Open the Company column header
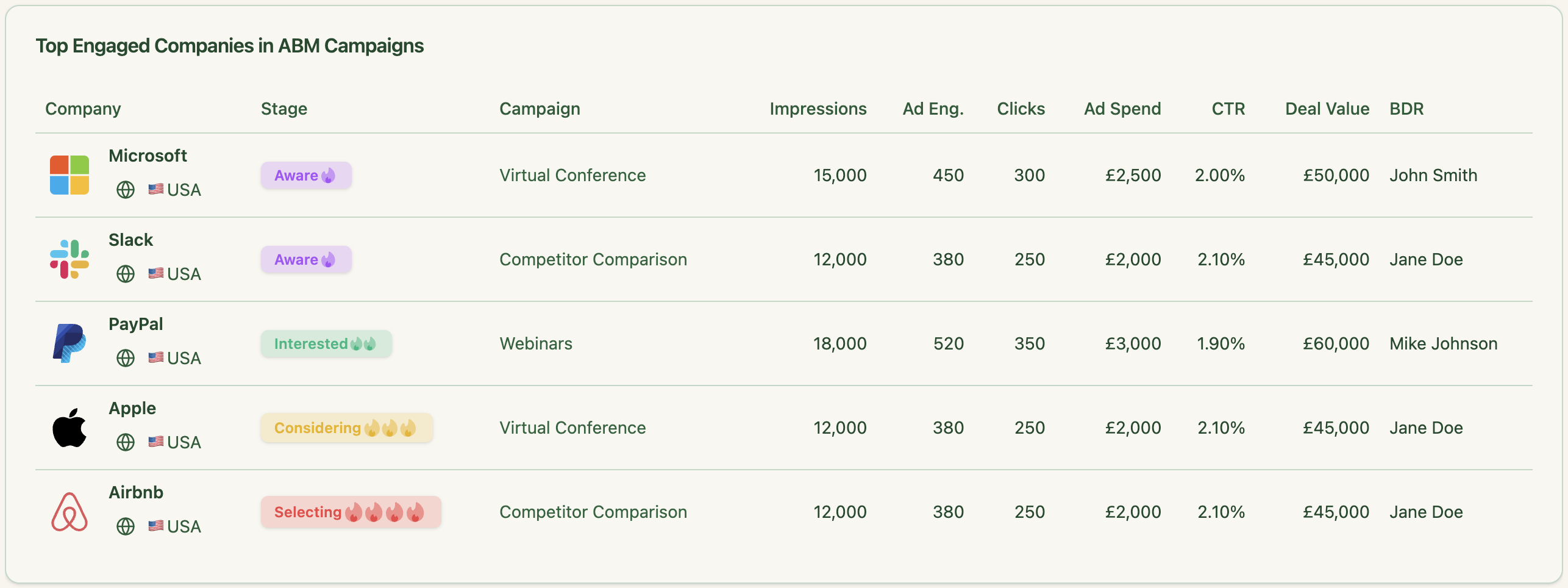Screen dimensions: 1568x588 point(83,109)
